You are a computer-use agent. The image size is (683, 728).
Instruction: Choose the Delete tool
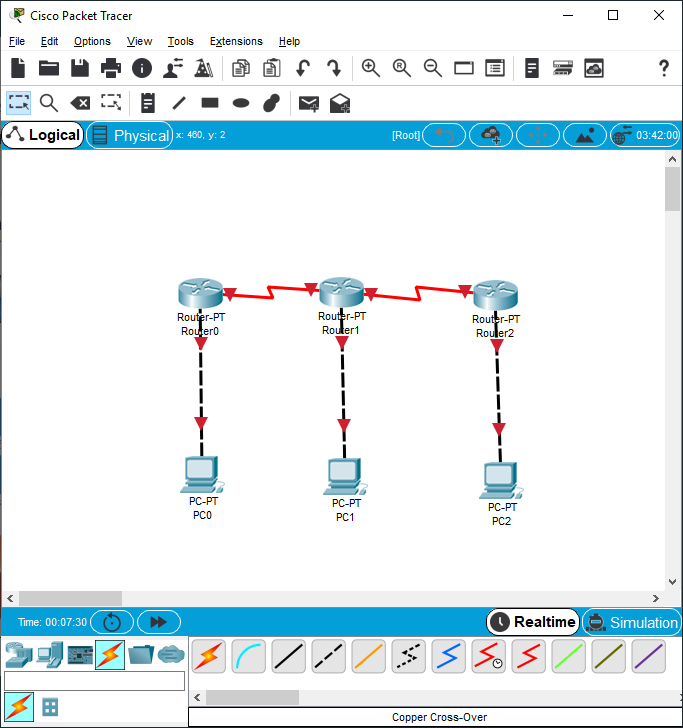coord(80,103)
